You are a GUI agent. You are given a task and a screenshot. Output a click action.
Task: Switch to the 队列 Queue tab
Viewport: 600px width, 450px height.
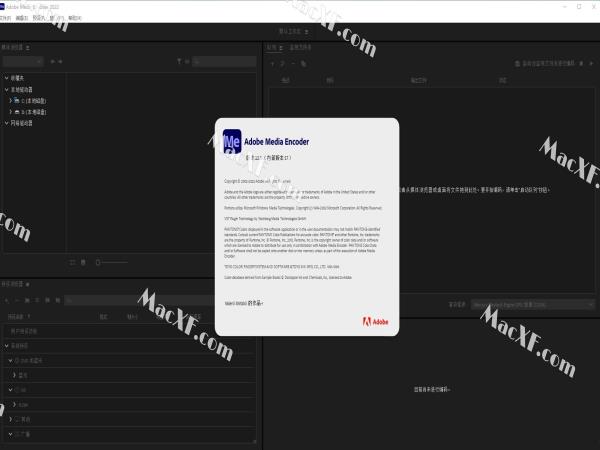point(272,47)
